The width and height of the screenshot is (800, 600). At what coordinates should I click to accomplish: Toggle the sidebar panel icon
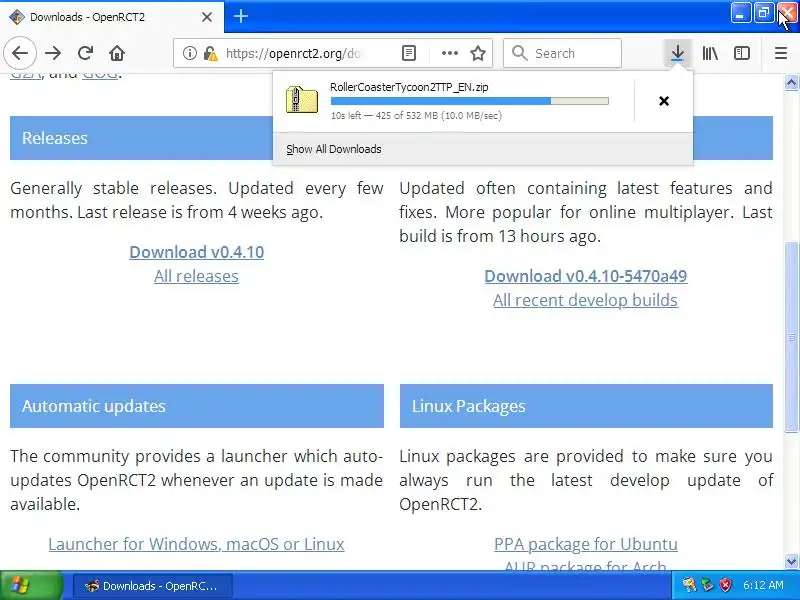(742, 53)
